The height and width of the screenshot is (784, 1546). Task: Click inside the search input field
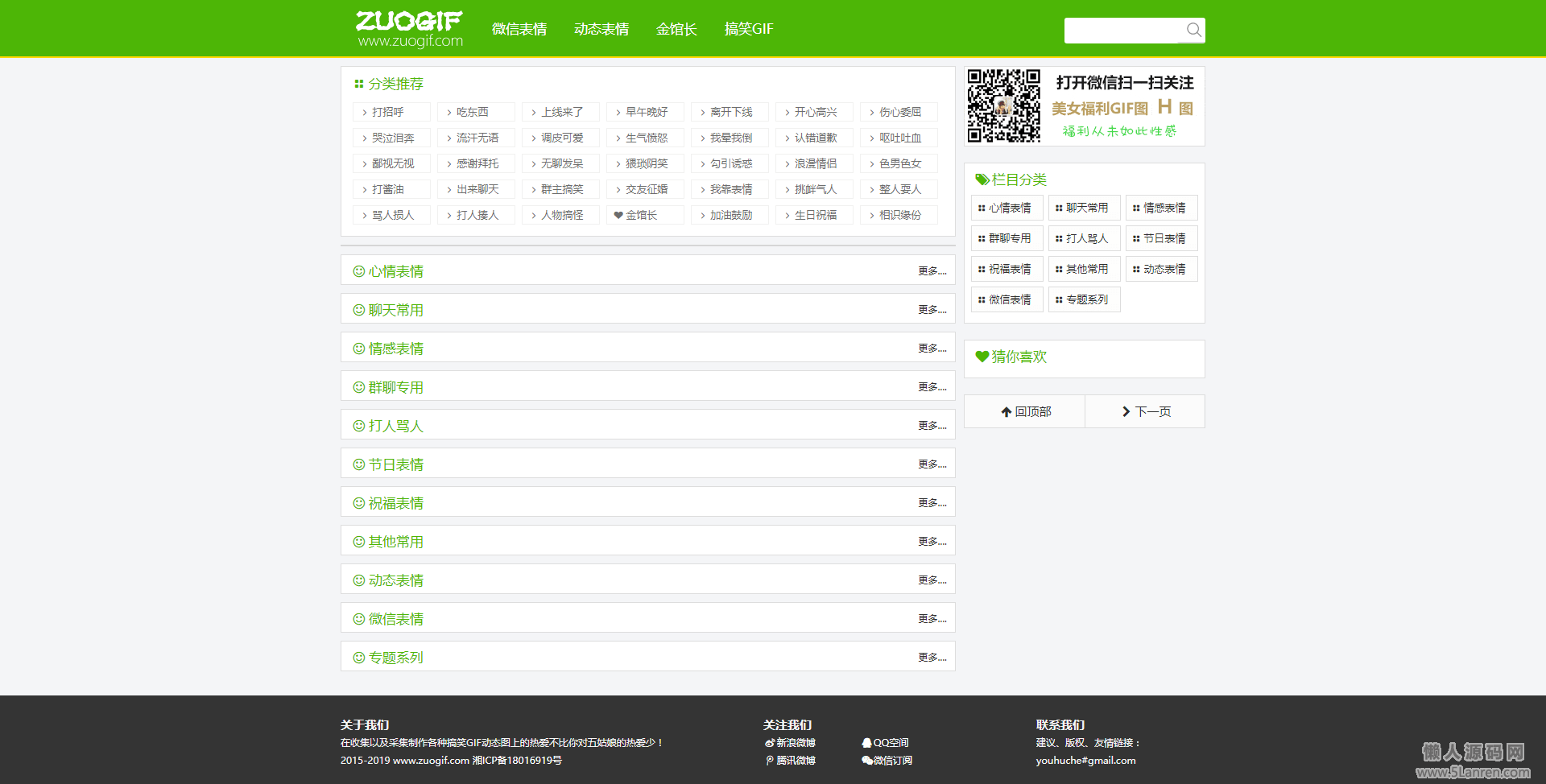click(x=1123, y=30)
